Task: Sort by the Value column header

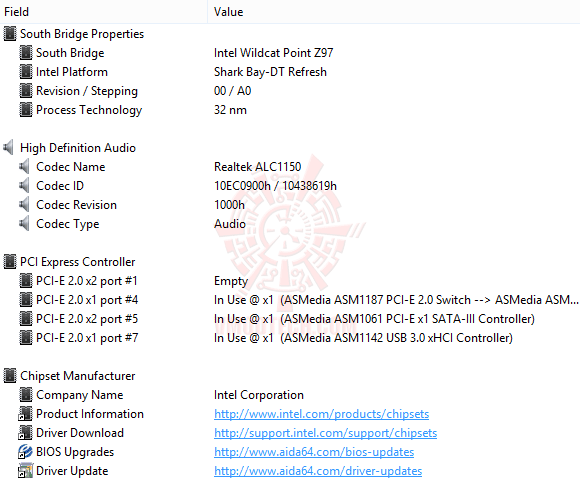Action: pyautogui.click(x=394, y=12)
